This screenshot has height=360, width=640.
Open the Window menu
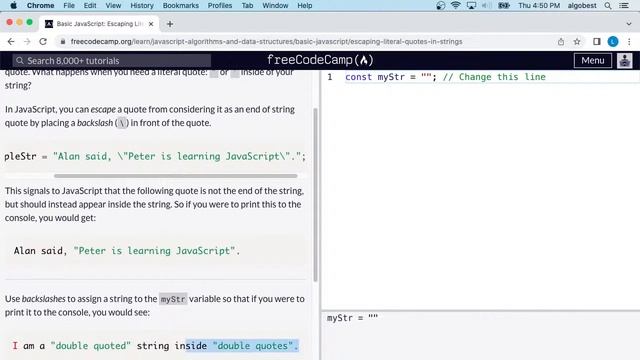tap(275, 5)
